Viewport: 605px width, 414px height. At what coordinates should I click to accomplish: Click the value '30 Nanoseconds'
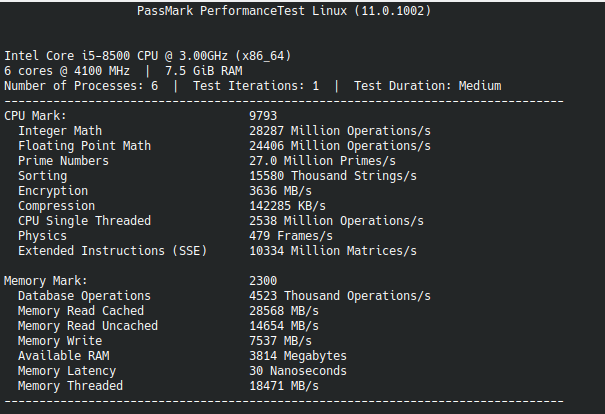(298, 371)
